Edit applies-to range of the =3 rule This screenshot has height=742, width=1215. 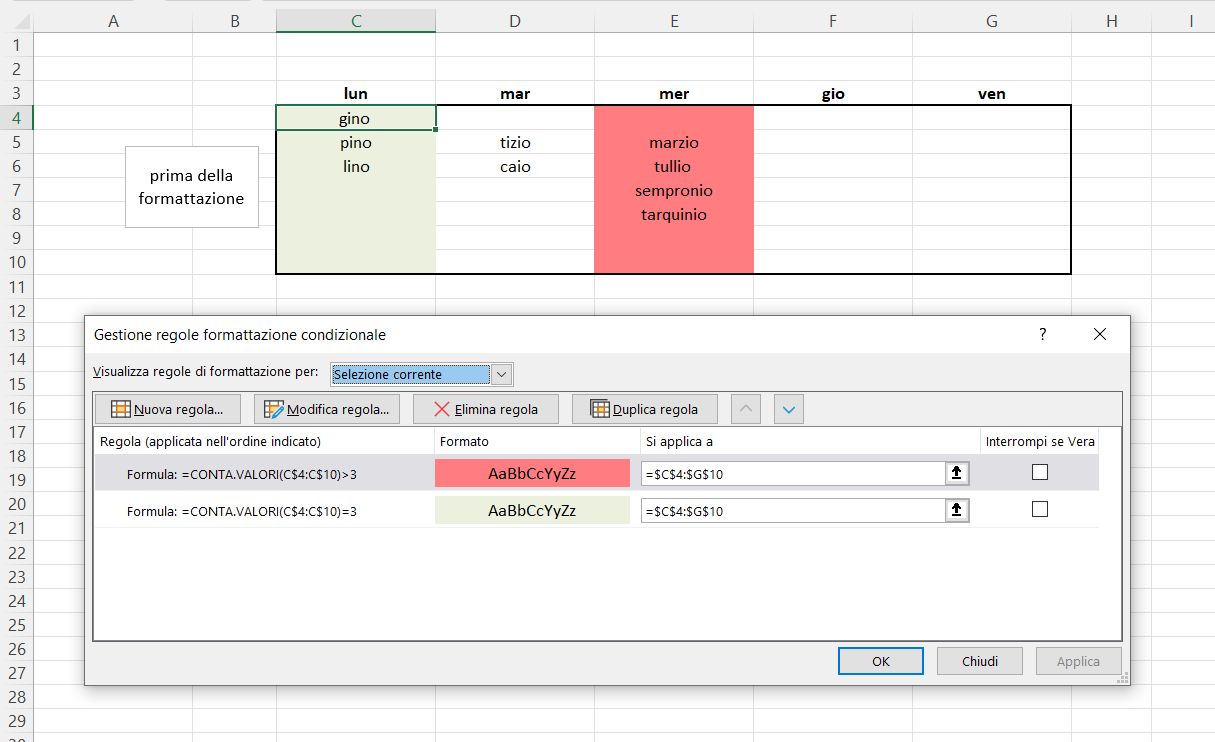[x=793, y=510]
